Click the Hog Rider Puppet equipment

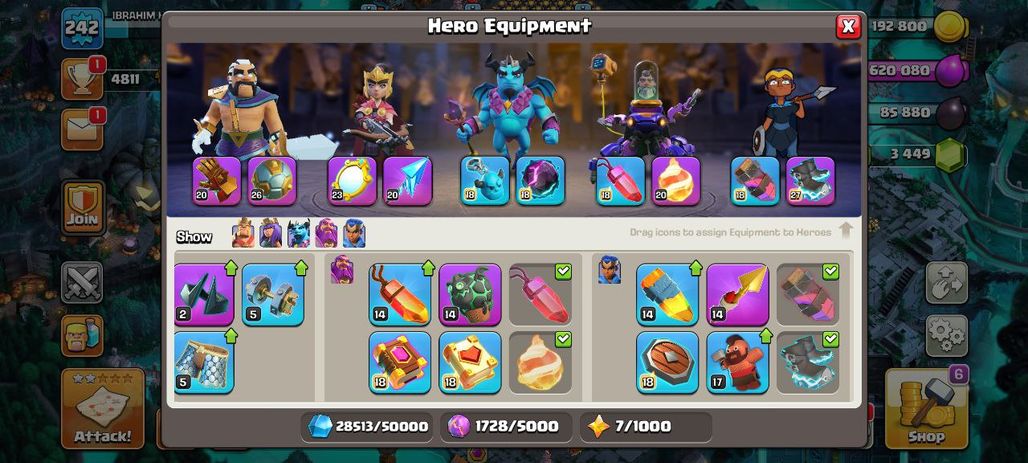738,363
